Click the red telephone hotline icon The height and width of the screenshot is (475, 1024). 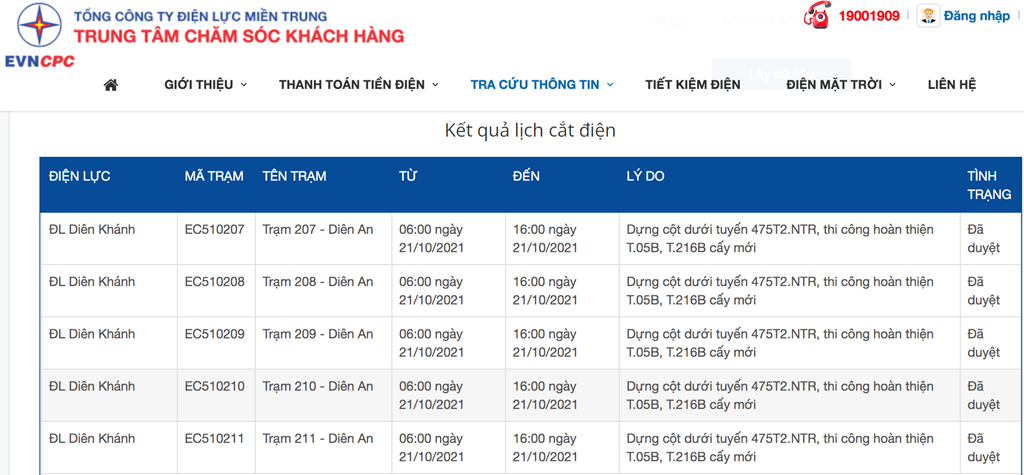816,16
